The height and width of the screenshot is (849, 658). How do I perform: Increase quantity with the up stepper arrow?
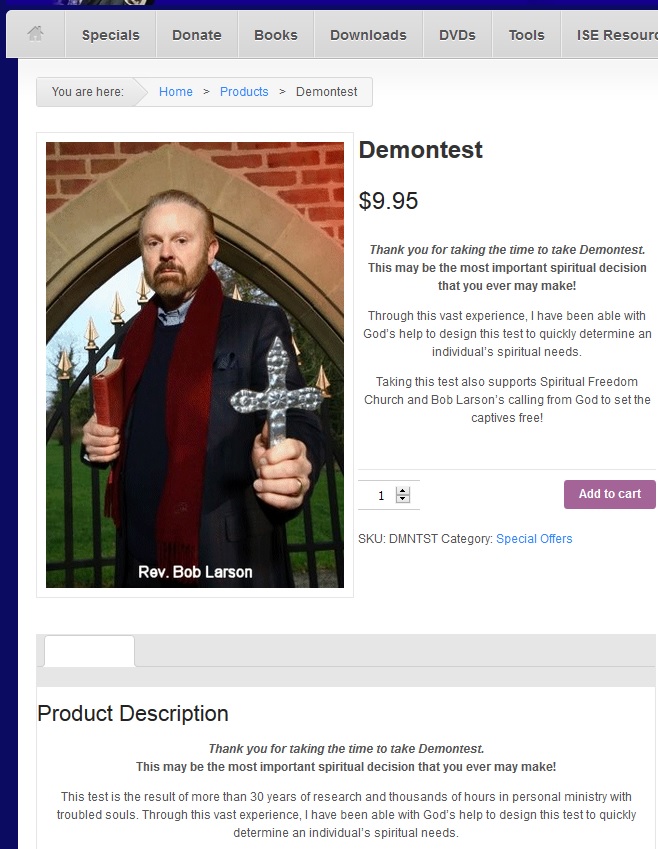pyautogui.click(x=402, y=491)
